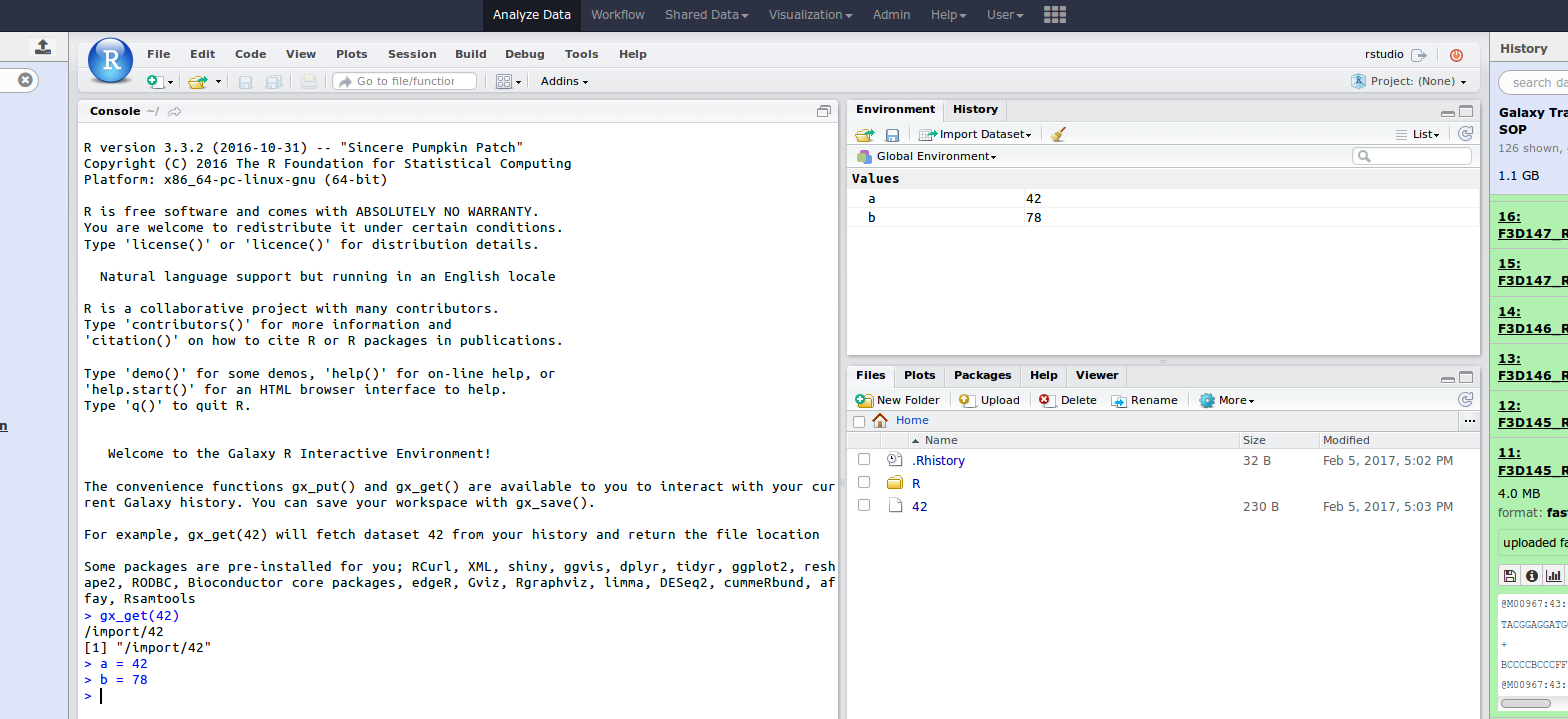Check the box next to .Rhistory
Viewport: 1568px width, 719px height.
pos(864,460)
